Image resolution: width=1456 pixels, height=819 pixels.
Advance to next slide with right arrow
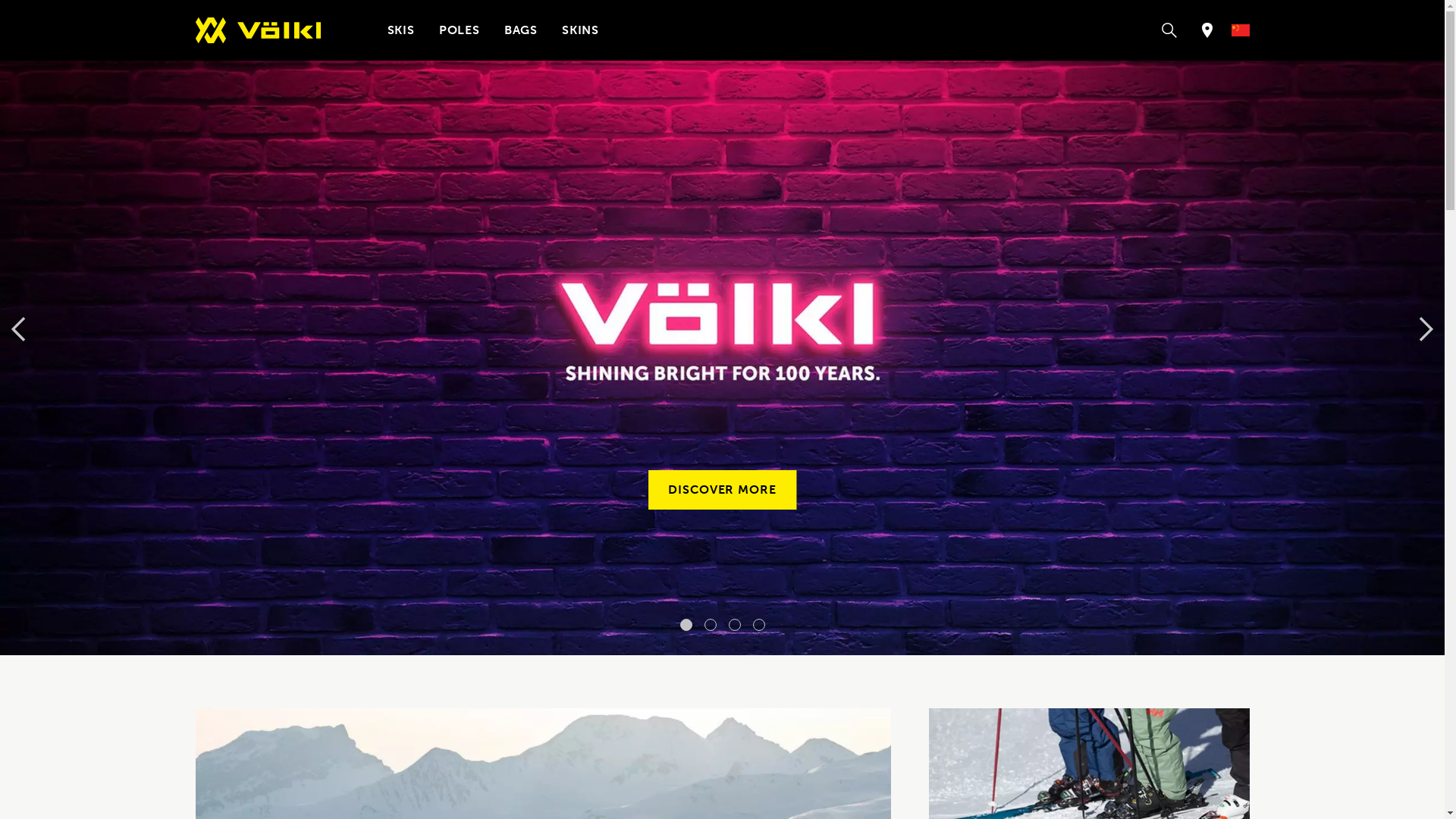(1426, 329)
